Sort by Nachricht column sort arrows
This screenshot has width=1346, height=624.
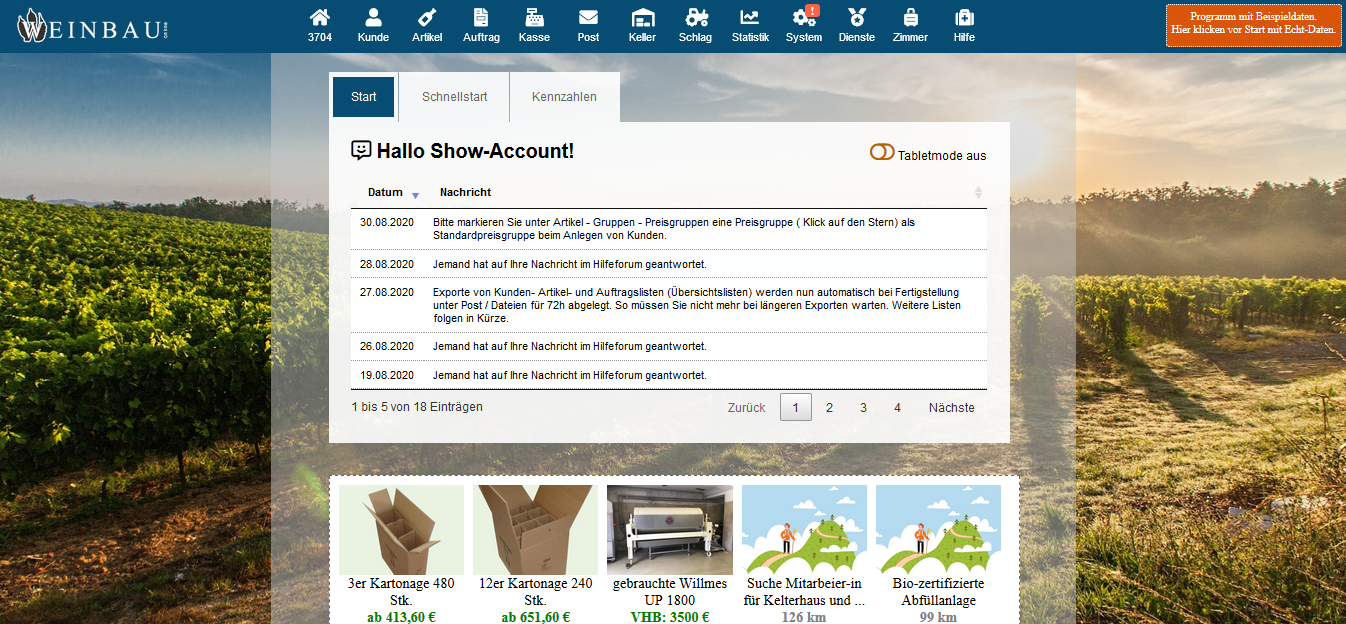pyautogui.click(x=978, y=193)
